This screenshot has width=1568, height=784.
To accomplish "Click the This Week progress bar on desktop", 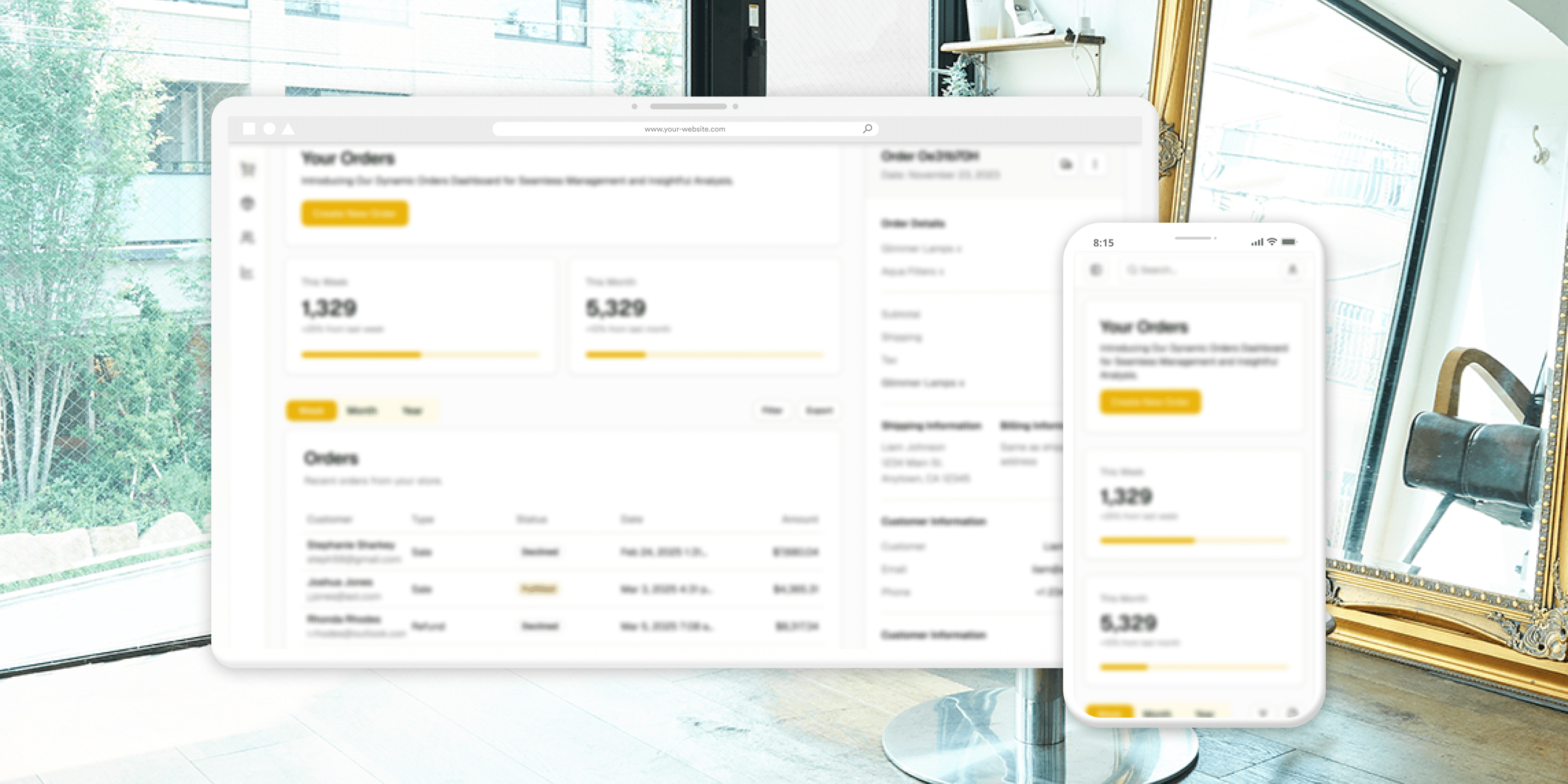I will [420, 355].
